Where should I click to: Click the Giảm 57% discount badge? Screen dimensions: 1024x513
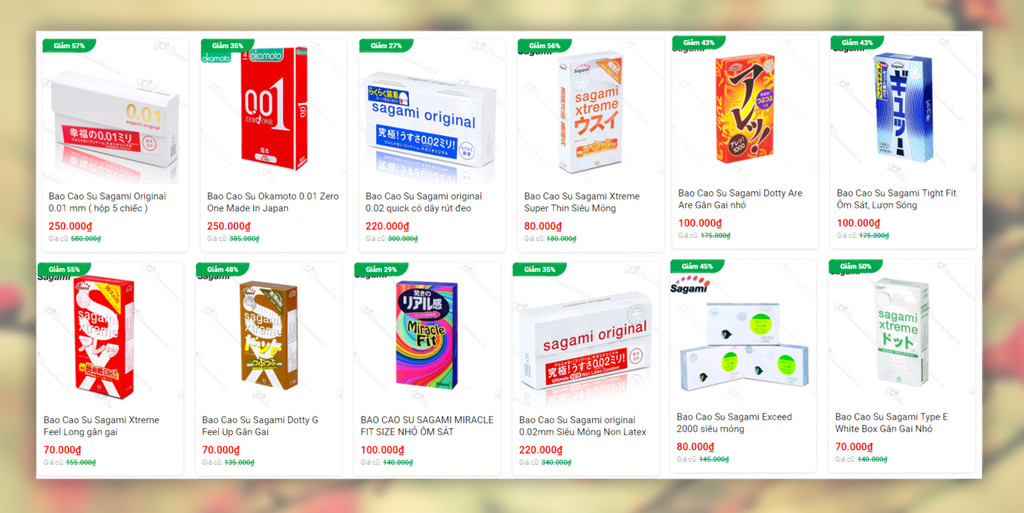(69, 46)
